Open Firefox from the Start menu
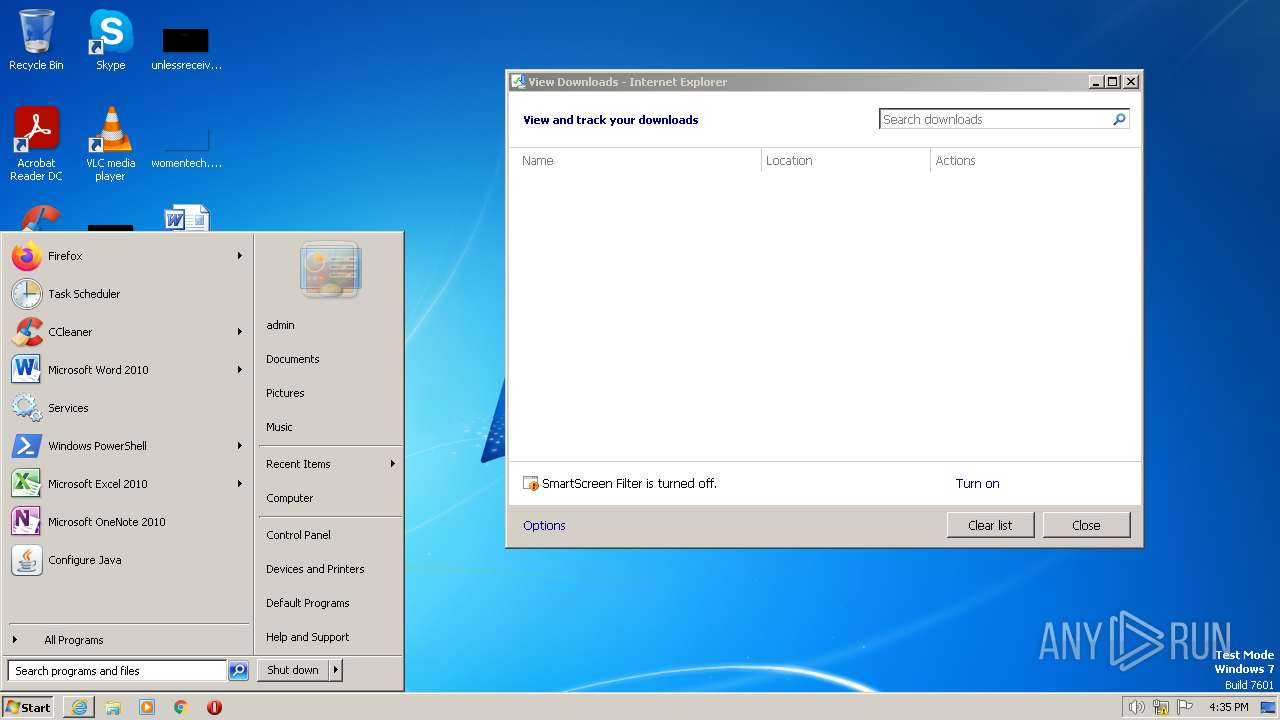 coord(128,256)
